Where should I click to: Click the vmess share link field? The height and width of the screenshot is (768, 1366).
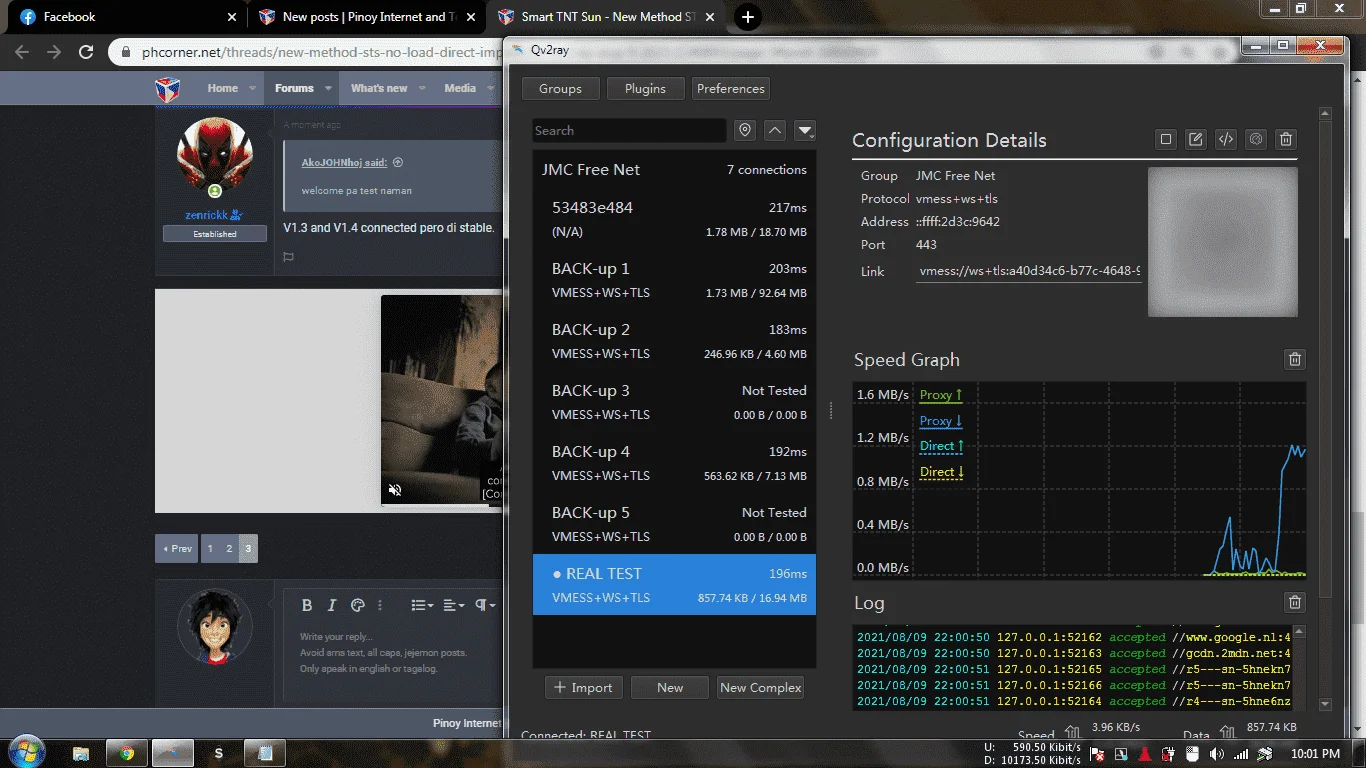pyautogui.click(x=1029, y=272)
